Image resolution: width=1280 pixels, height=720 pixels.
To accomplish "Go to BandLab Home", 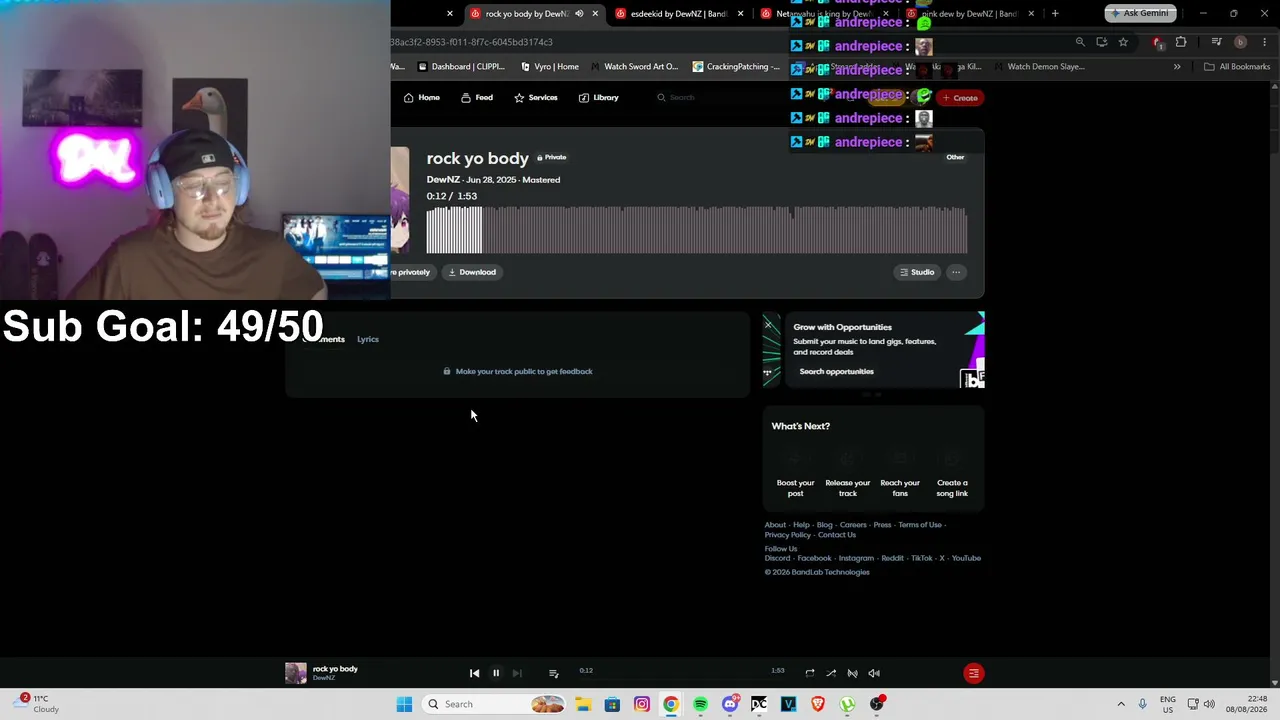I will point(422,97).
